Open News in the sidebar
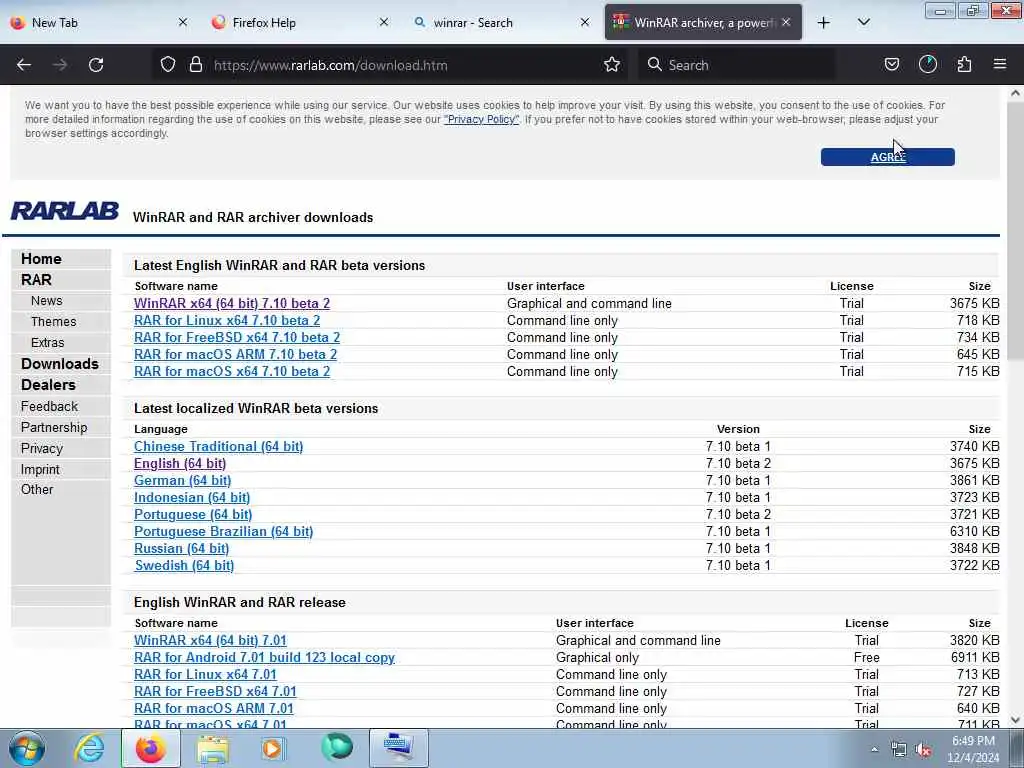The height and width of the screenshot is (768, 1024). click(x=46, y=301)
